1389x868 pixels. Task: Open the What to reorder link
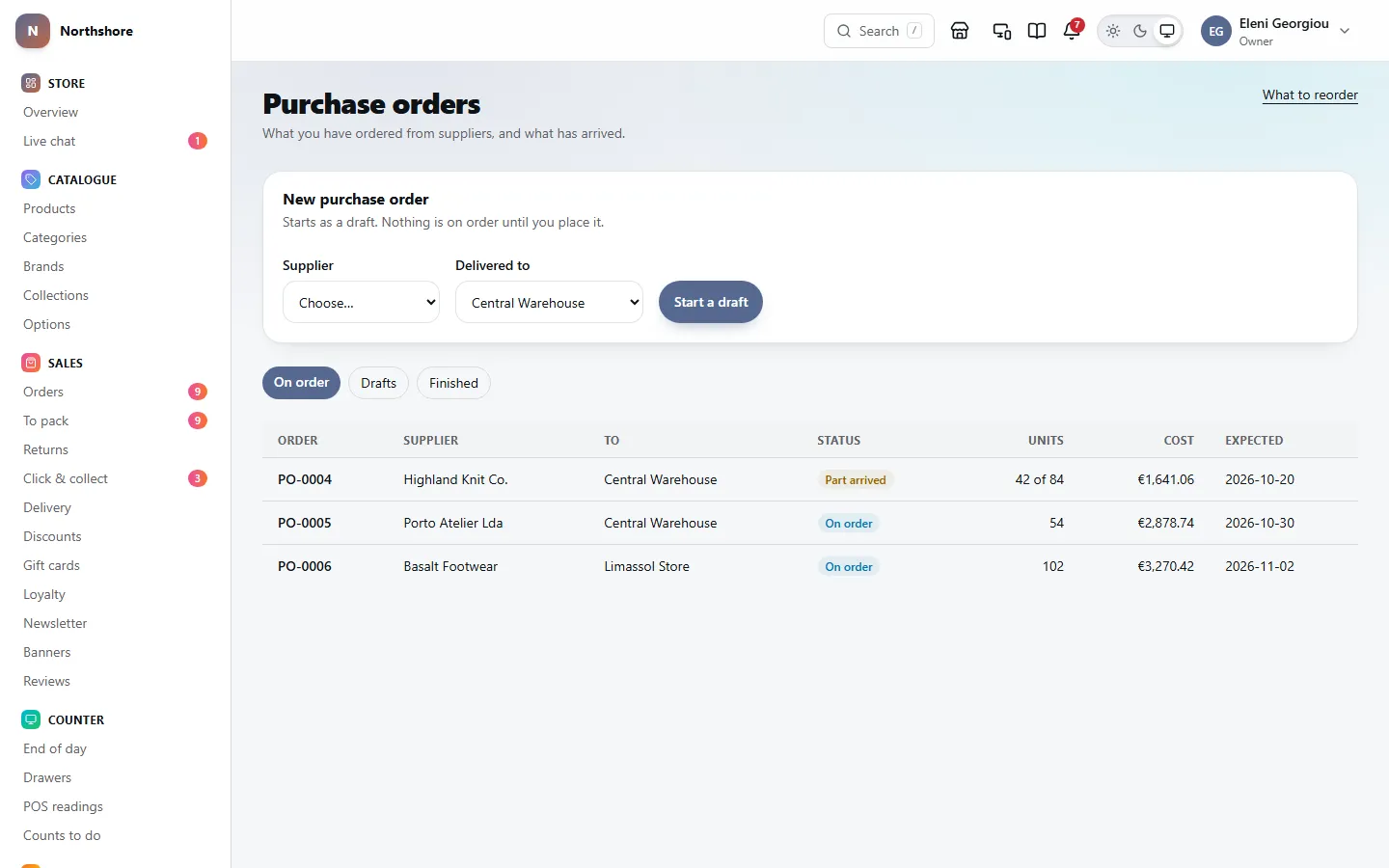click(x=1310, y=95)
